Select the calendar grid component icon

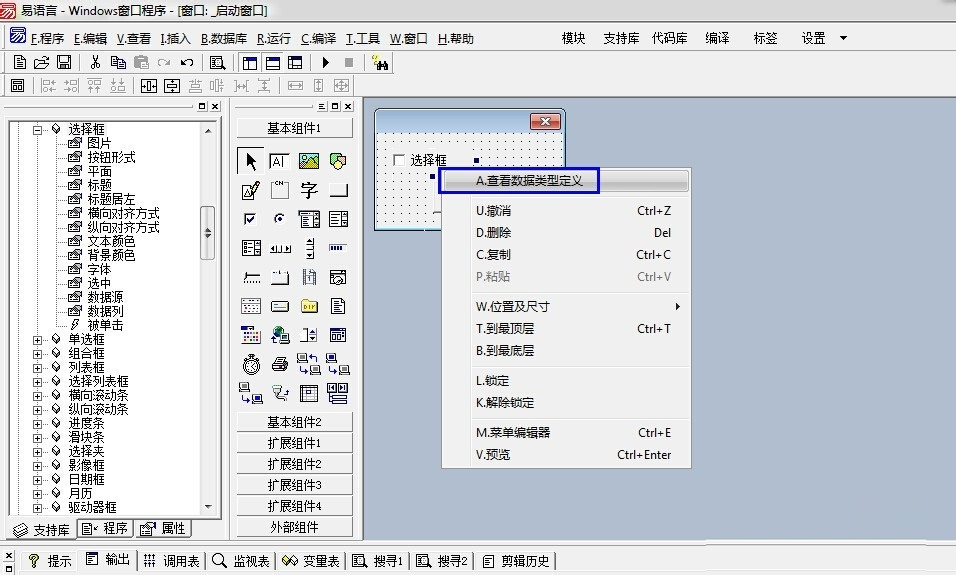pyautogui.click(x=251, y=335)
